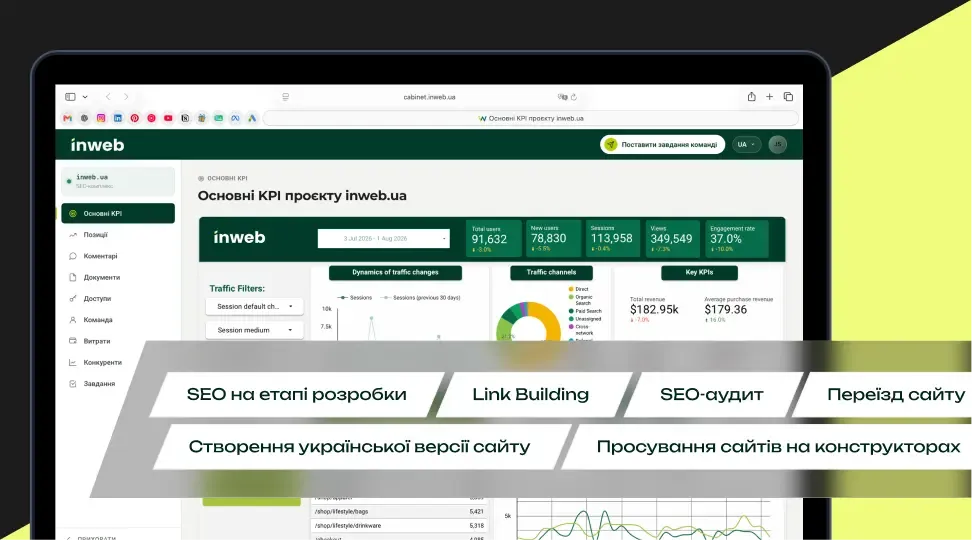Viewport: 972px width, 540px height.
Task: Open the LinkedIn bookmark icon
Action: [x=118, y=118]
